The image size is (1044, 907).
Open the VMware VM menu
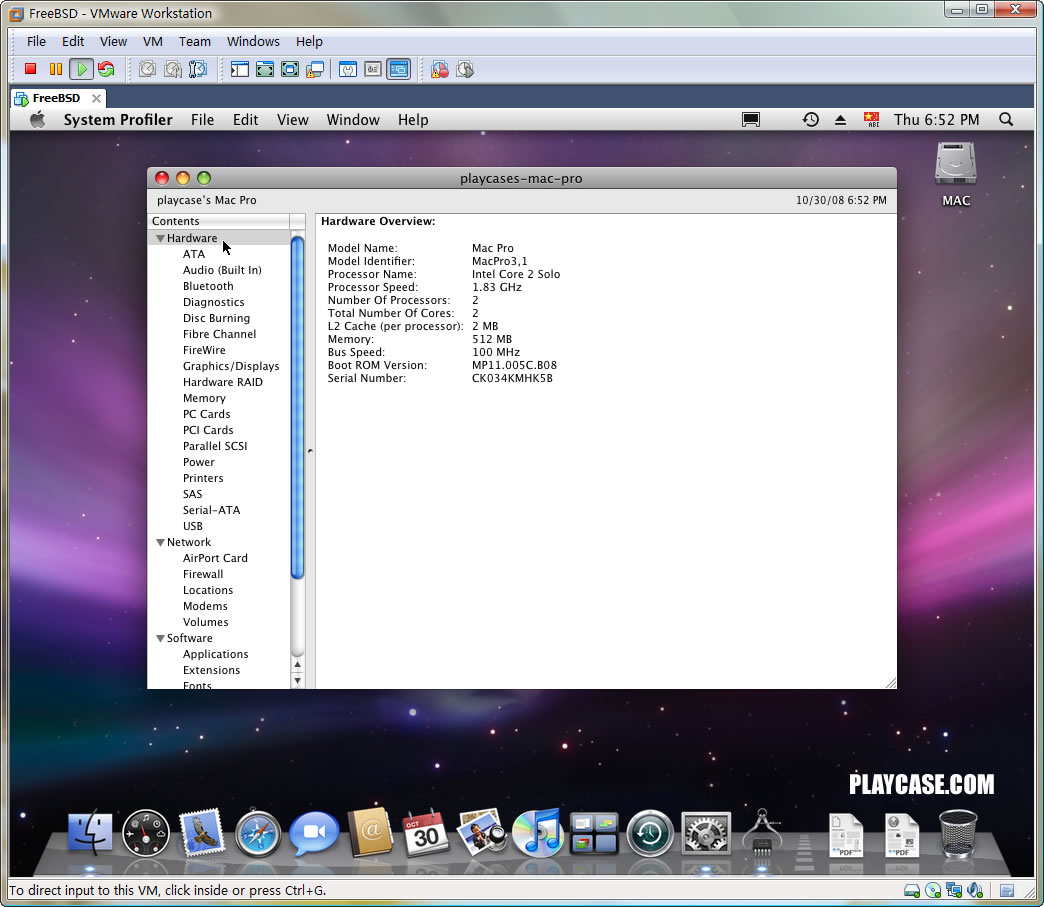point(152,41)
